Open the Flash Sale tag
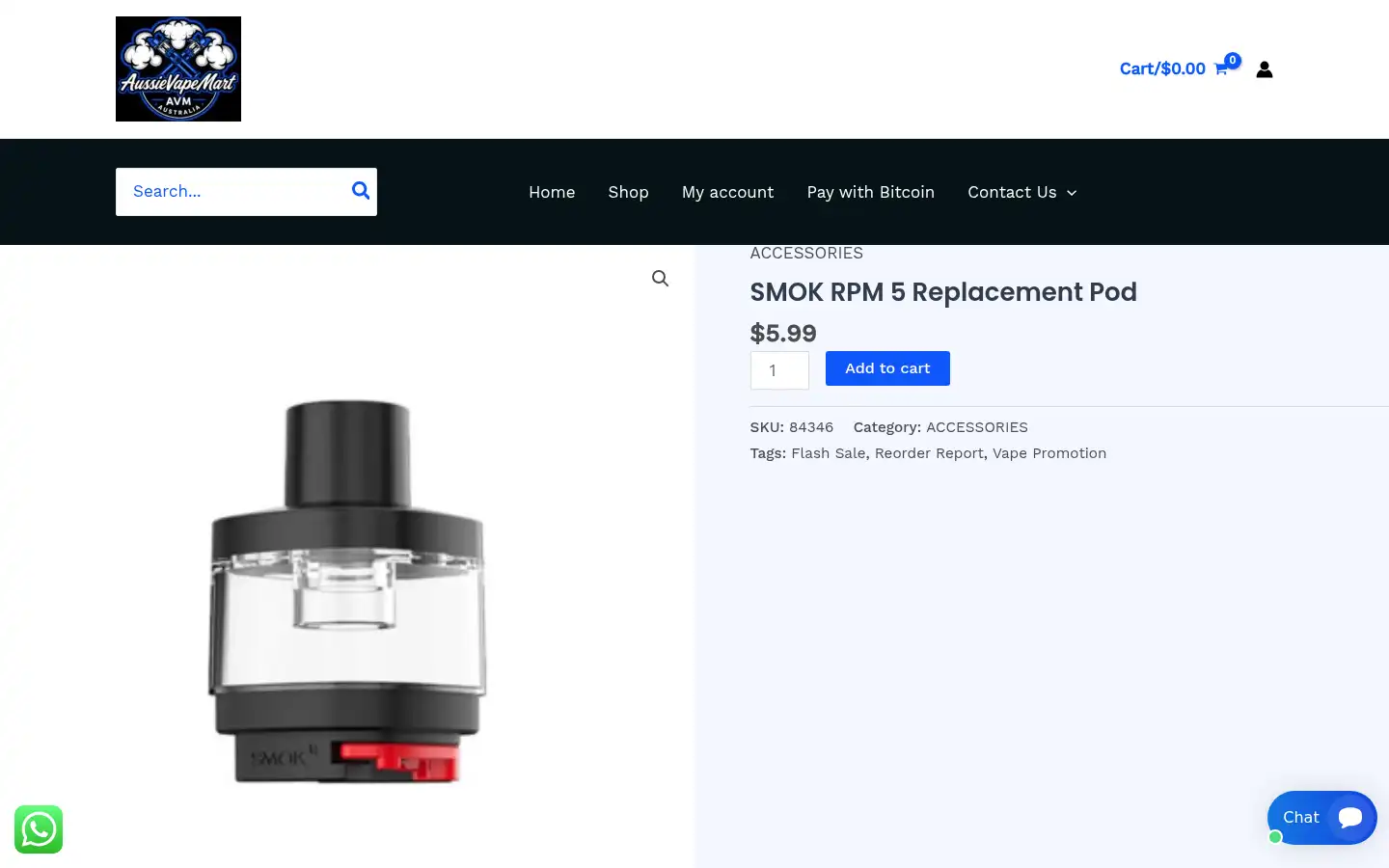This screenshot has width=1389, height=868. (829, 453)
